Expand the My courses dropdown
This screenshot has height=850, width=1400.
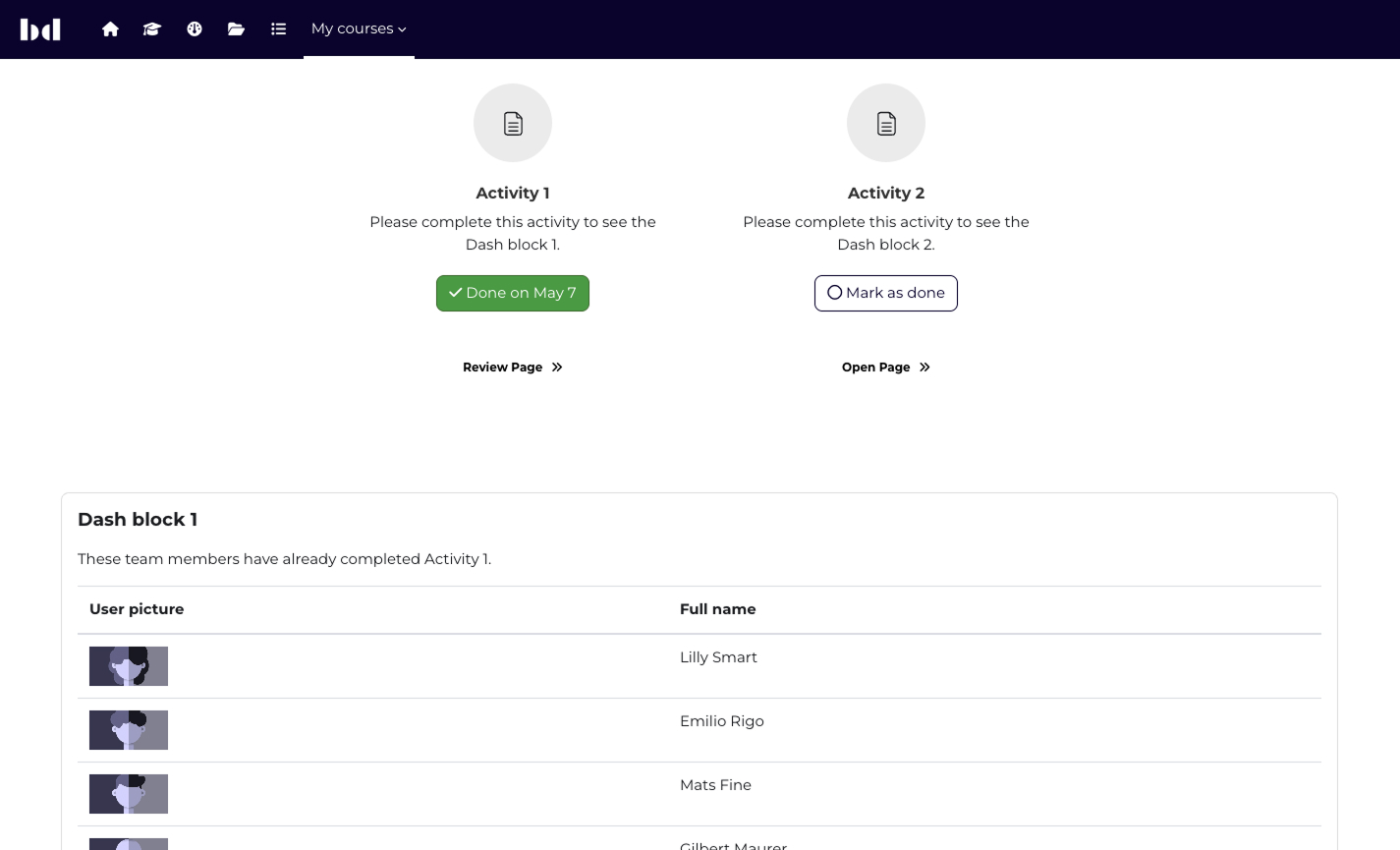pos(359,29)
